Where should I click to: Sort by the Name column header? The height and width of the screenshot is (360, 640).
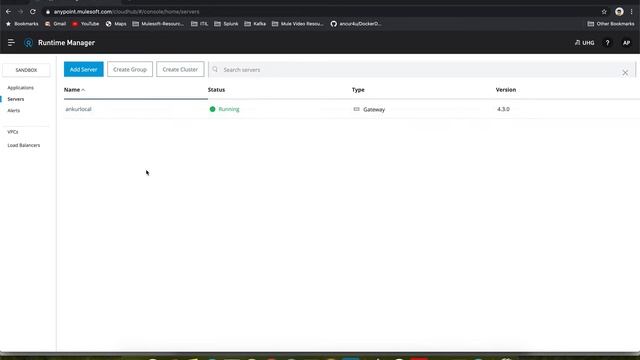tap(74, 90)
